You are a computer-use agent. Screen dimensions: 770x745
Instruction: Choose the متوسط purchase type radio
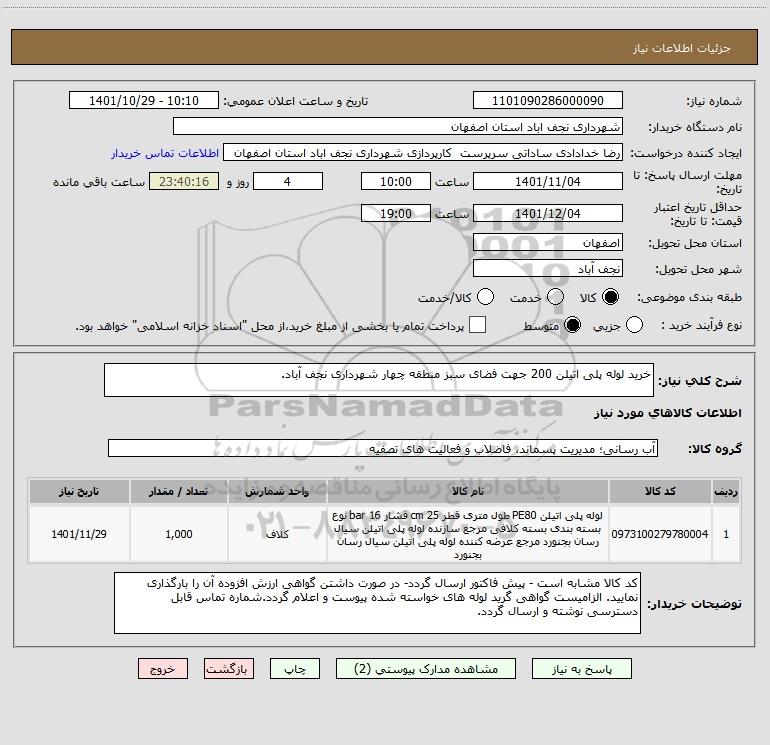[x=572, y=325]
